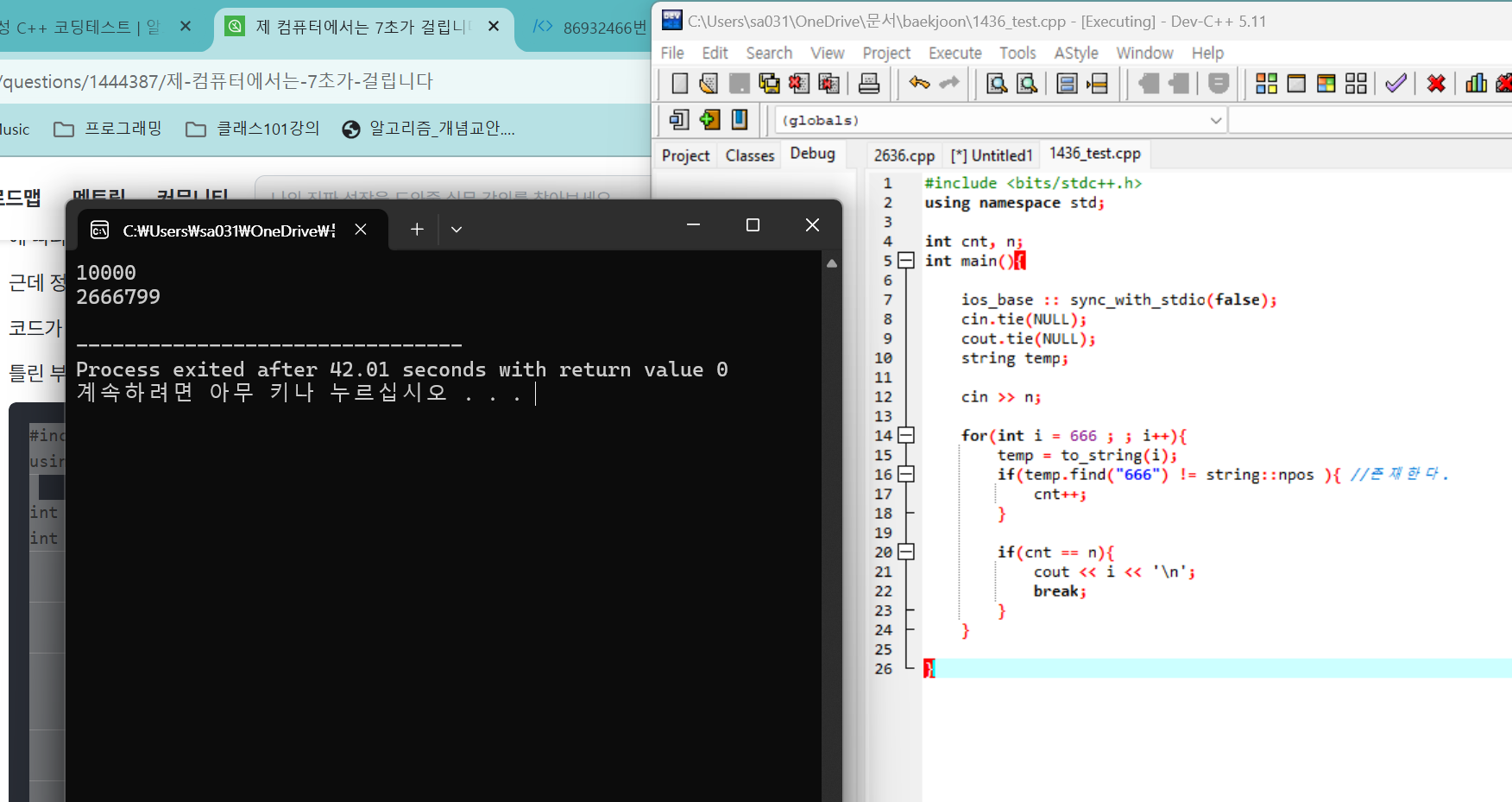Click the terminal tab's console icon
This screenshot has height=802, width=1512.
(100, 230)
